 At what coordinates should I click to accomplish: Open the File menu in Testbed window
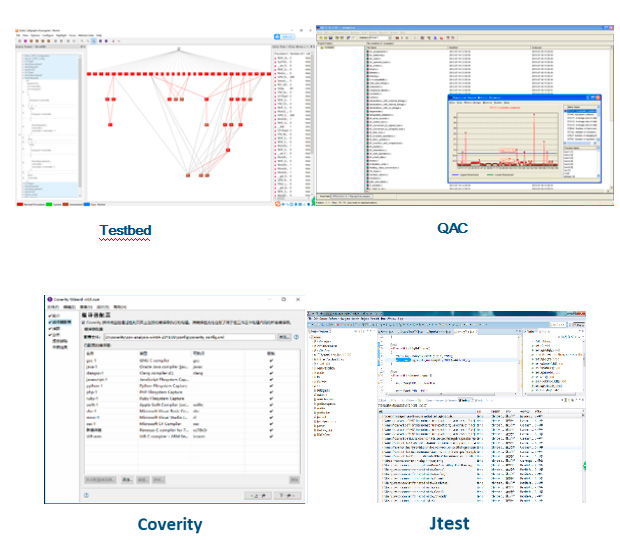[19, 34]
